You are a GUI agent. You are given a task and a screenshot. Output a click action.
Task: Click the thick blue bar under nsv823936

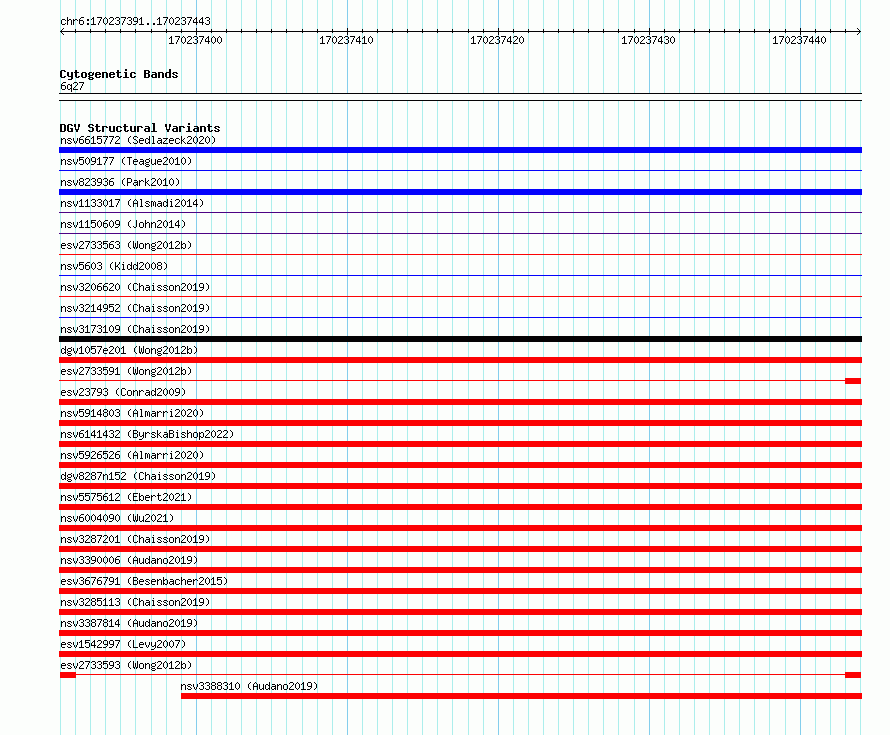pyautogui.click(x=460, y=192)
